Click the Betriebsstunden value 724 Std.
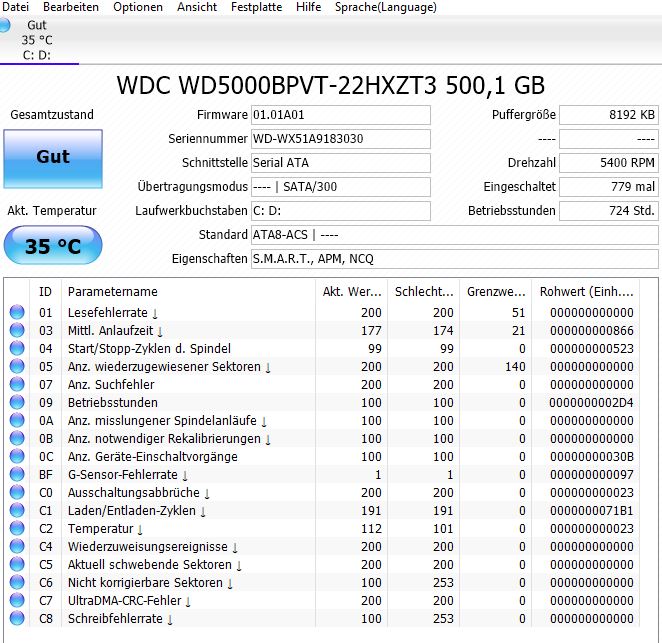Screen dimensions: 662x643 [x=609, y=211]
